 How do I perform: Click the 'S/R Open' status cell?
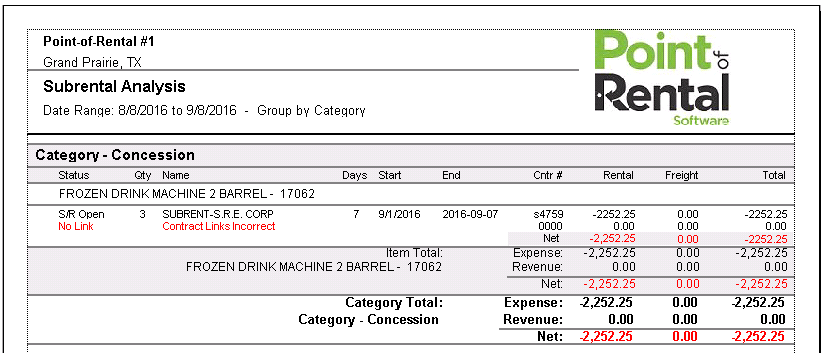click(81, 214)
